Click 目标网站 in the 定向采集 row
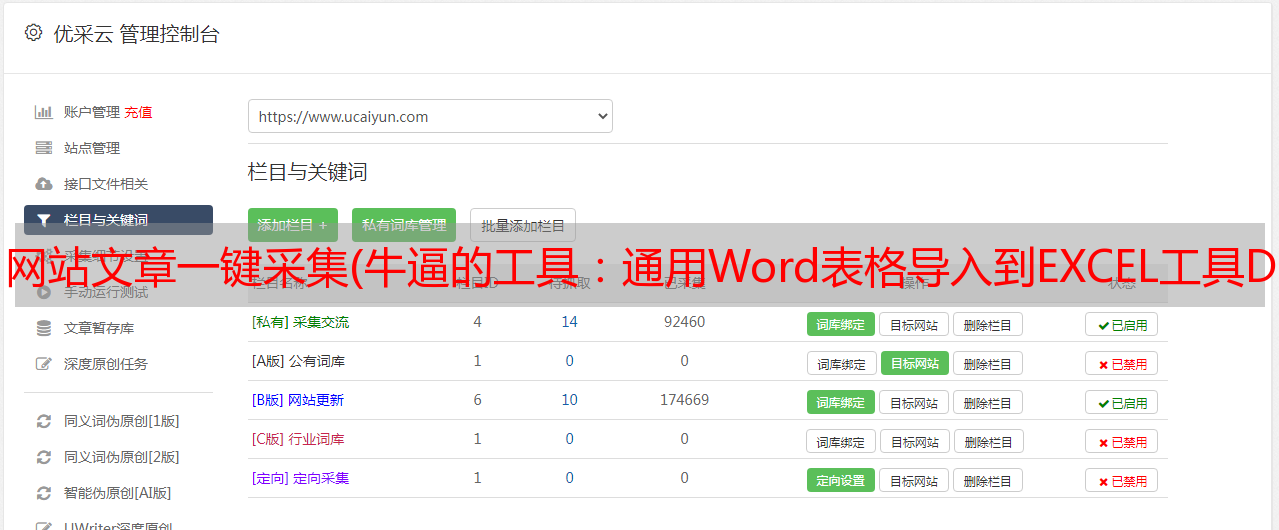This screenshot has width=1279, height=530. 914,480
